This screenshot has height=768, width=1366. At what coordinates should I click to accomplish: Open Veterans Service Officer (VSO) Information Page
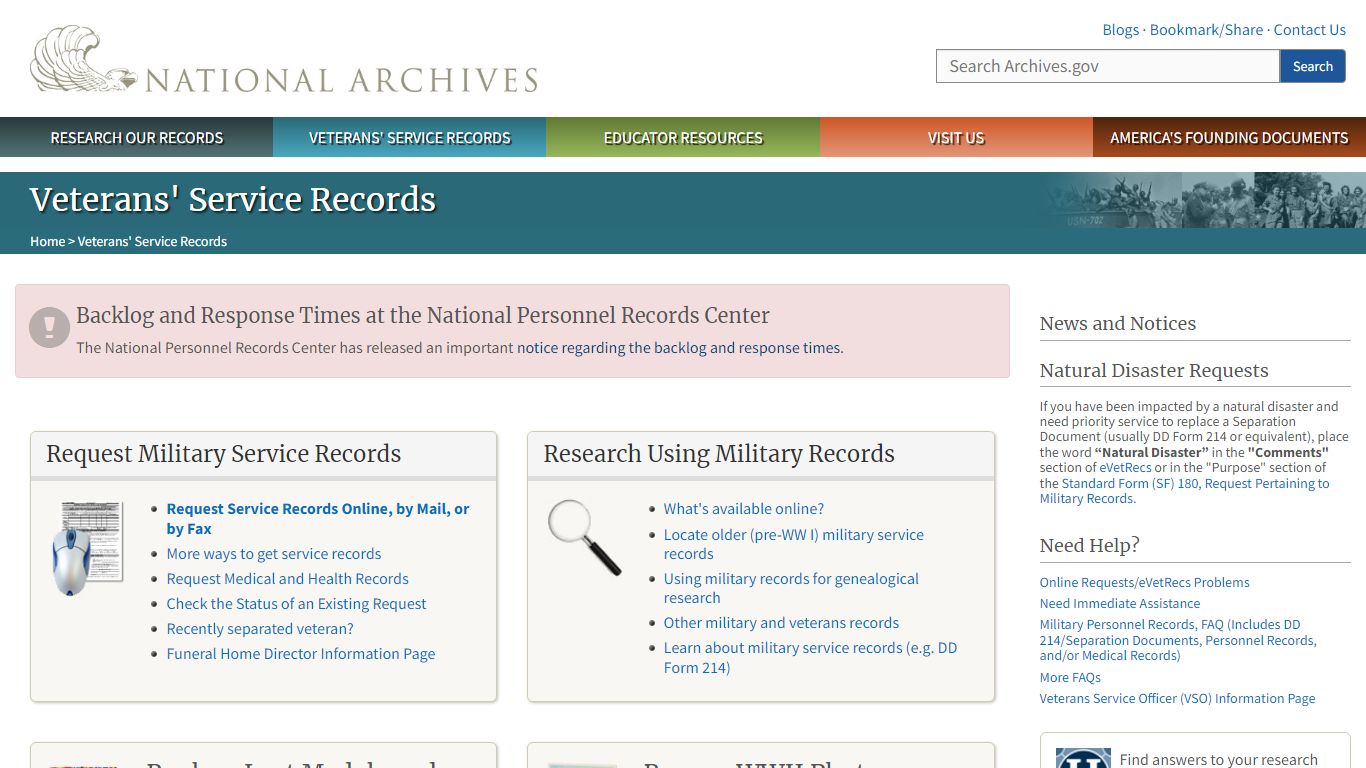(x=1178, y=699)
